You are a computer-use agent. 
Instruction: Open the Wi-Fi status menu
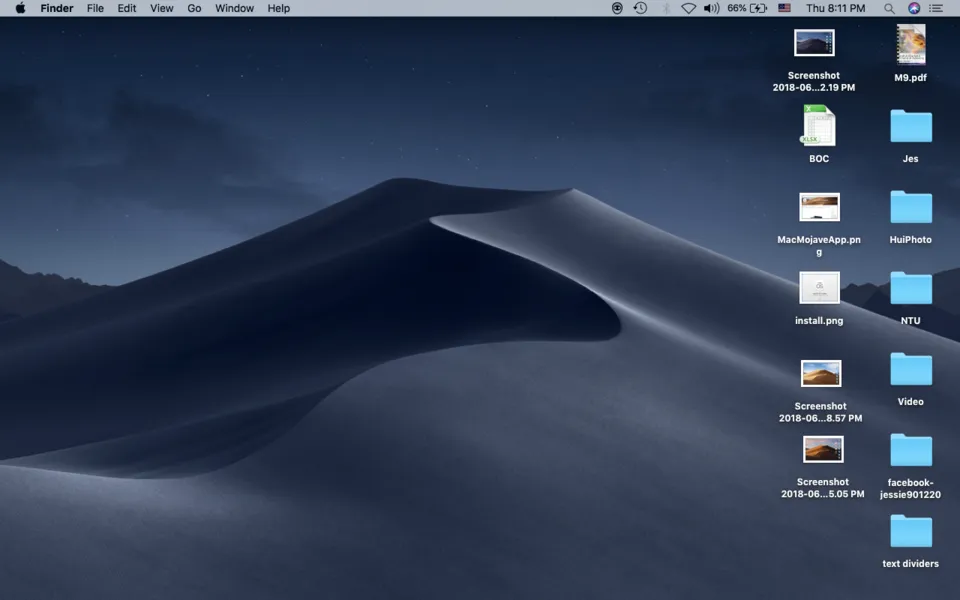click(x=688, y=8)
